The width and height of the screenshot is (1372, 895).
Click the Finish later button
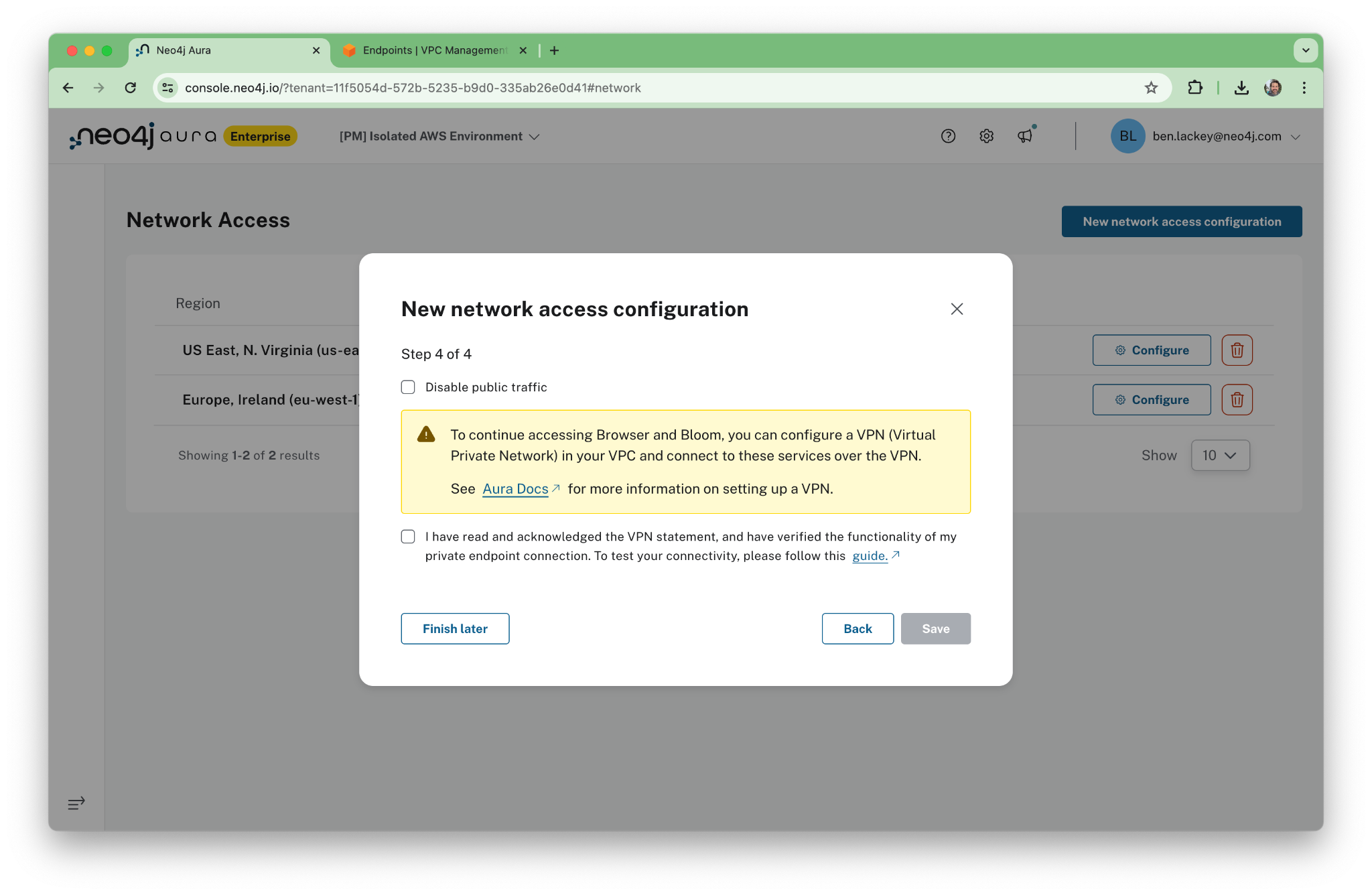pos(455,629)
